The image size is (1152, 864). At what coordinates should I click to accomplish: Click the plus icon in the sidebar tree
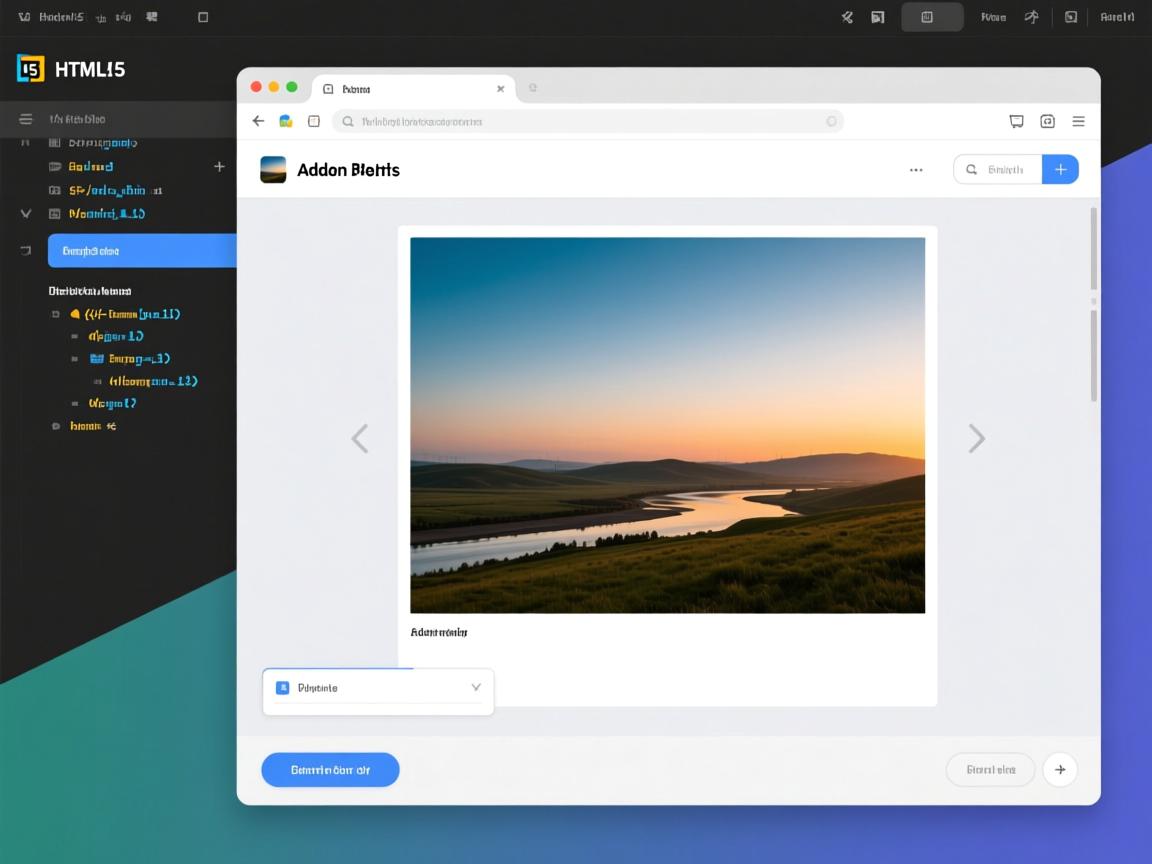(219, 166)
